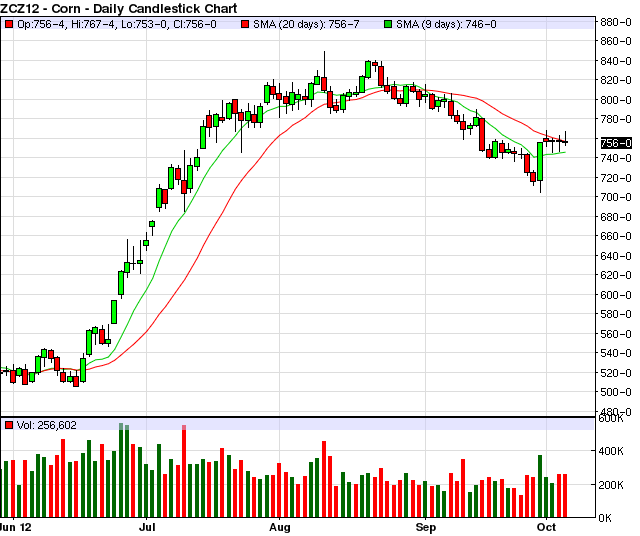Click the 800-0 price axis label

point(616,100)
